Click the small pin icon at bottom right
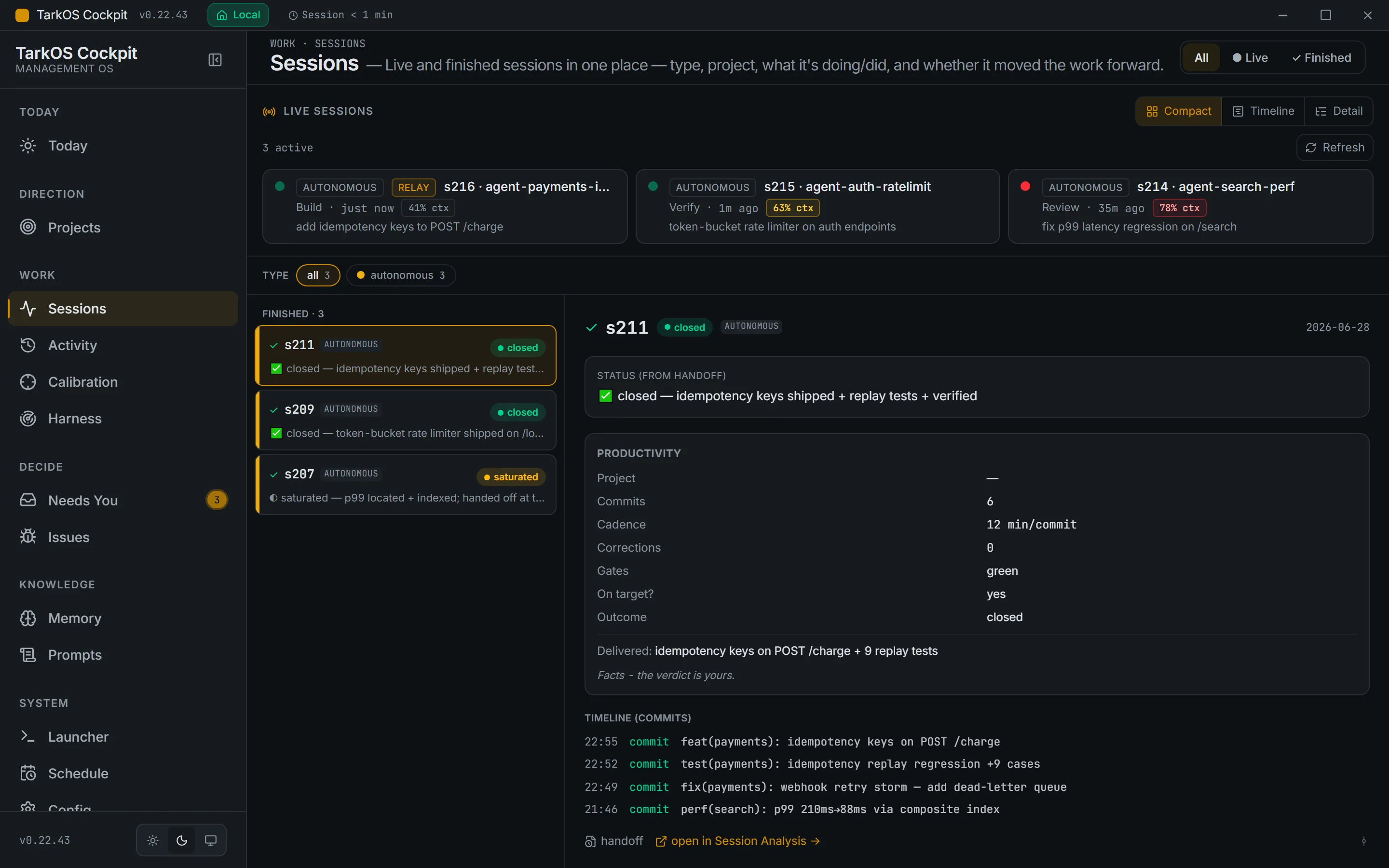This screenshot has width=1389, height=868. tap(1364, 841)
